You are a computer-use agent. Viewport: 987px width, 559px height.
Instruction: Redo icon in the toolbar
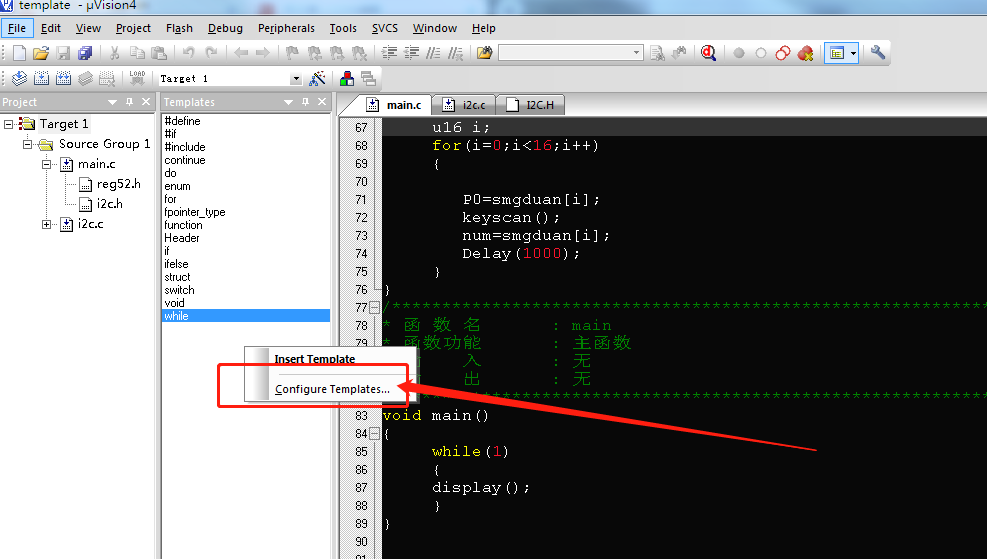tap(211, 53)
